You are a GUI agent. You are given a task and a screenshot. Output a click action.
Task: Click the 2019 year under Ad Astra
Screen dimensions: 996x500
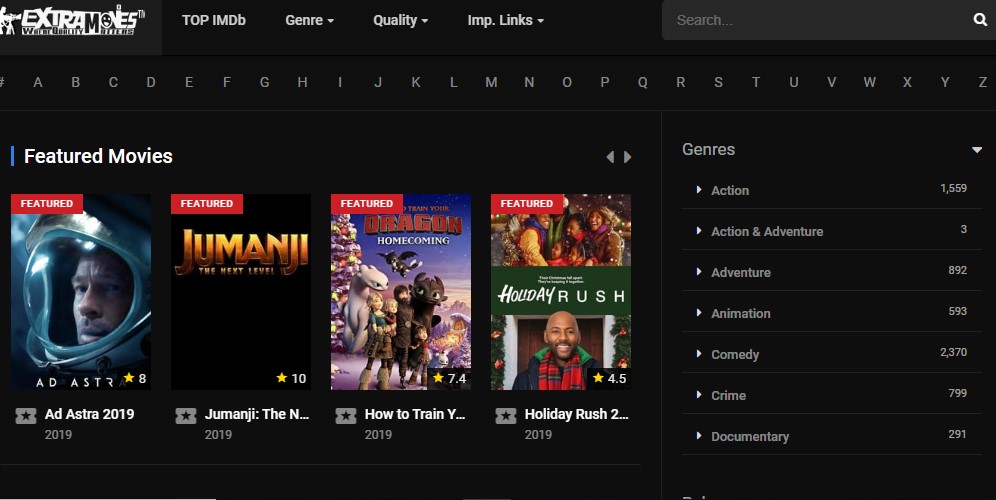point(58,435)
